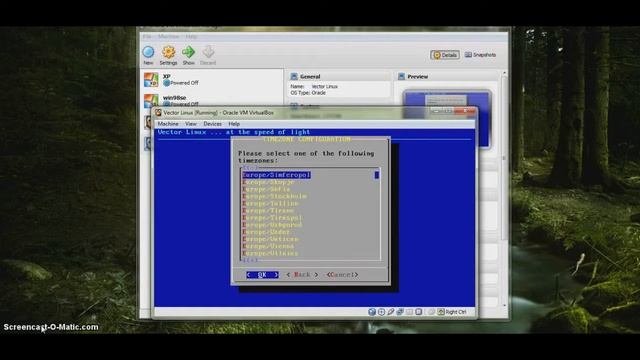Screen dimensions: 640x360
Task: Open the Help menu in Vector Linux window
Action: (x=234, y=124)
